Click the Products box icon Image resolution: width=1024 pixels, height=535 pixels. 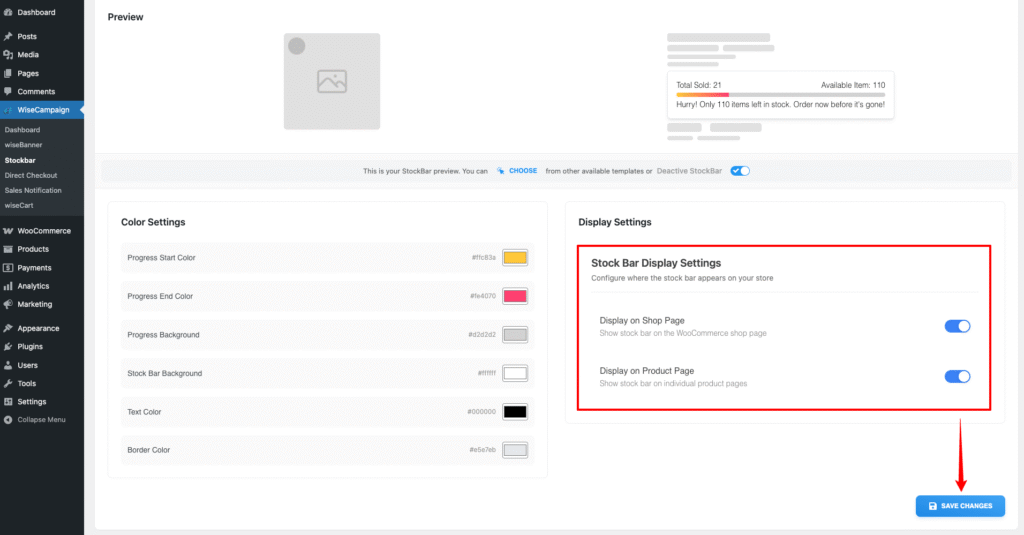(x=8, y=249)
